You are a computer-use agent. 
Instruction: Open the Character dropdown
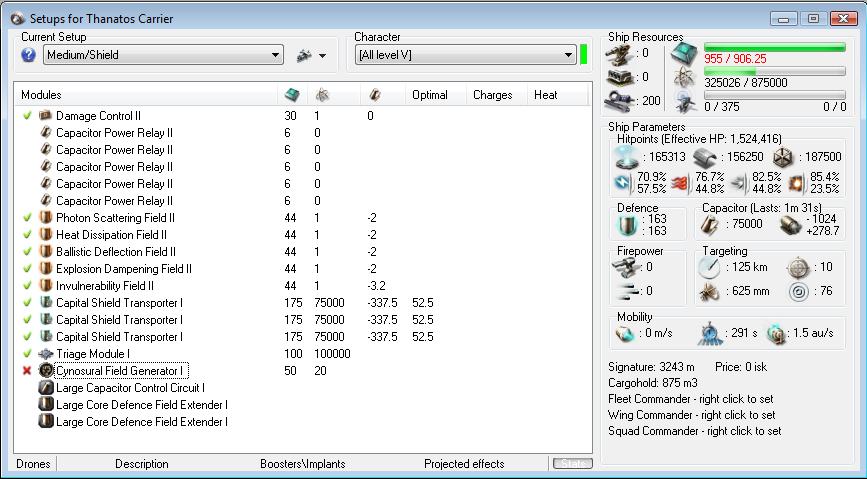point(565,56)
